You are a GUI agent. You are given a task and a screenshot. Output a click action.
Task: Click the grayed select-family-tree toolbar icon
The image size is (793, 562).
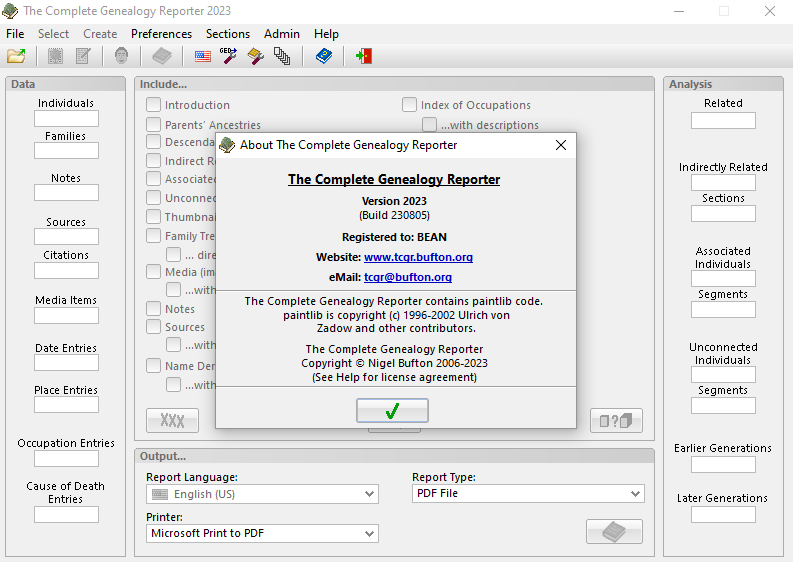point(55,56)
